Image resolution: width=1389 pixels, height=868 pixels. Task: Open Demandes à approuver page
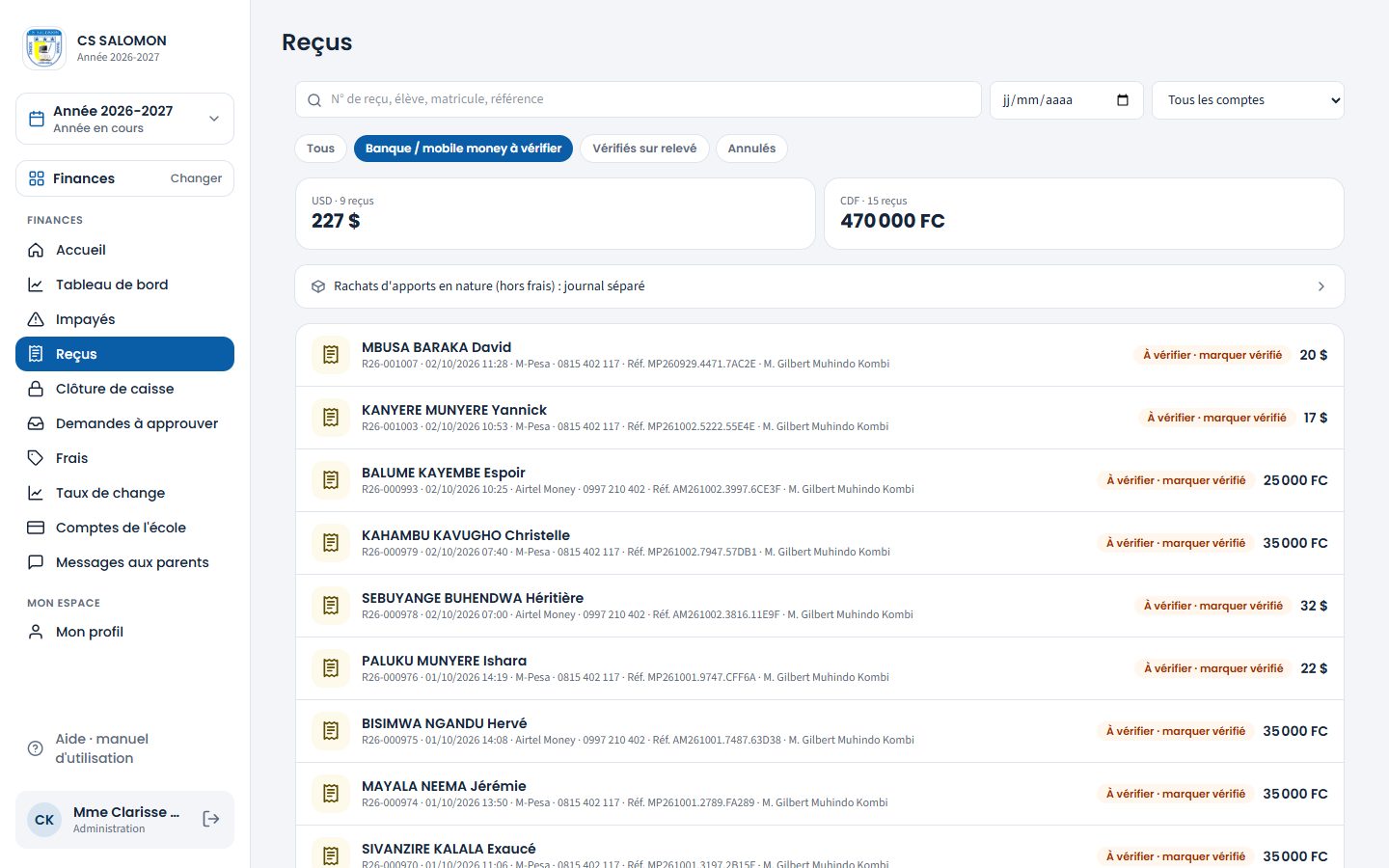click(124, 423)
